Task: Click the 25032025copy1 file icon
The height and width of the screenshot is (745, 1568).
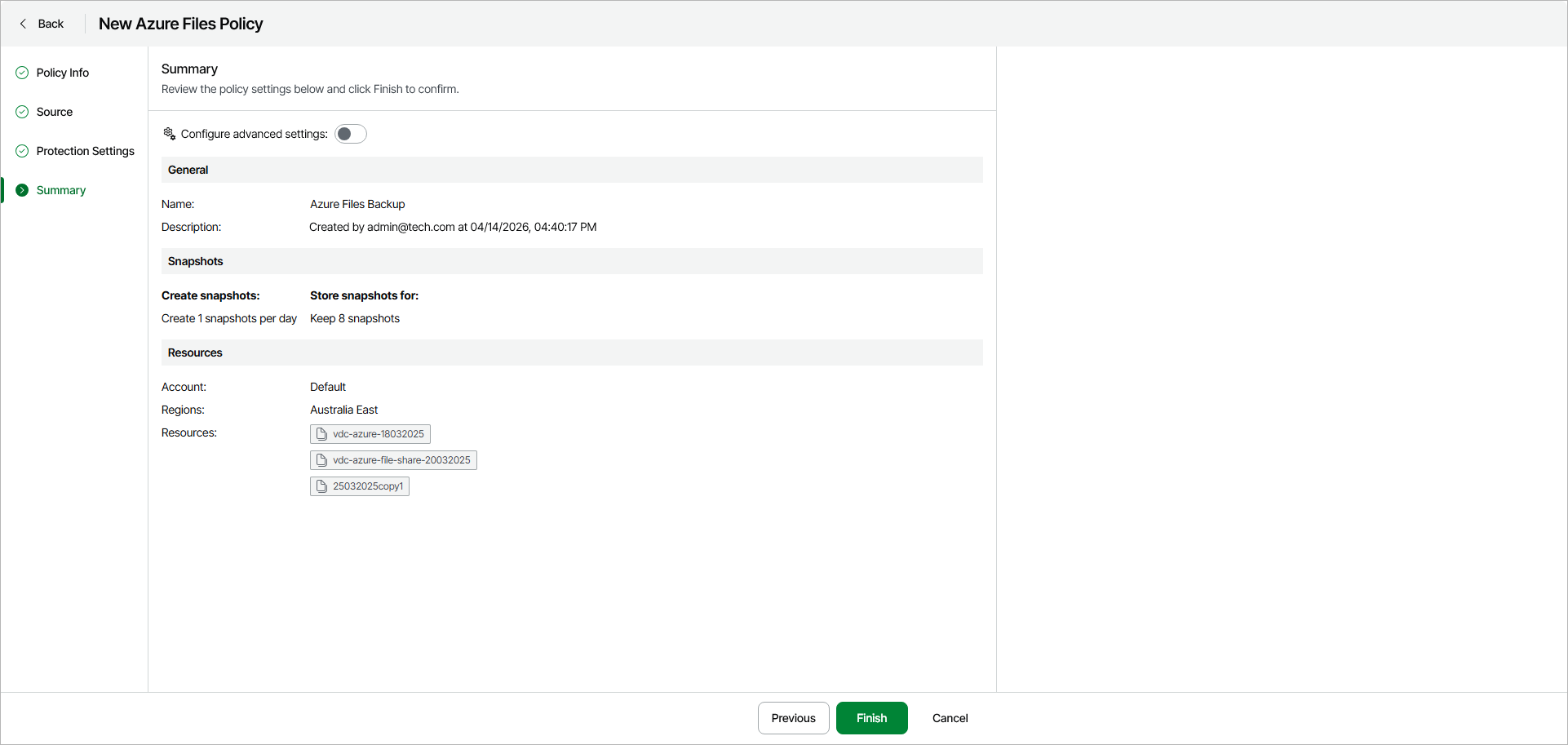Action: pos(321,486)
